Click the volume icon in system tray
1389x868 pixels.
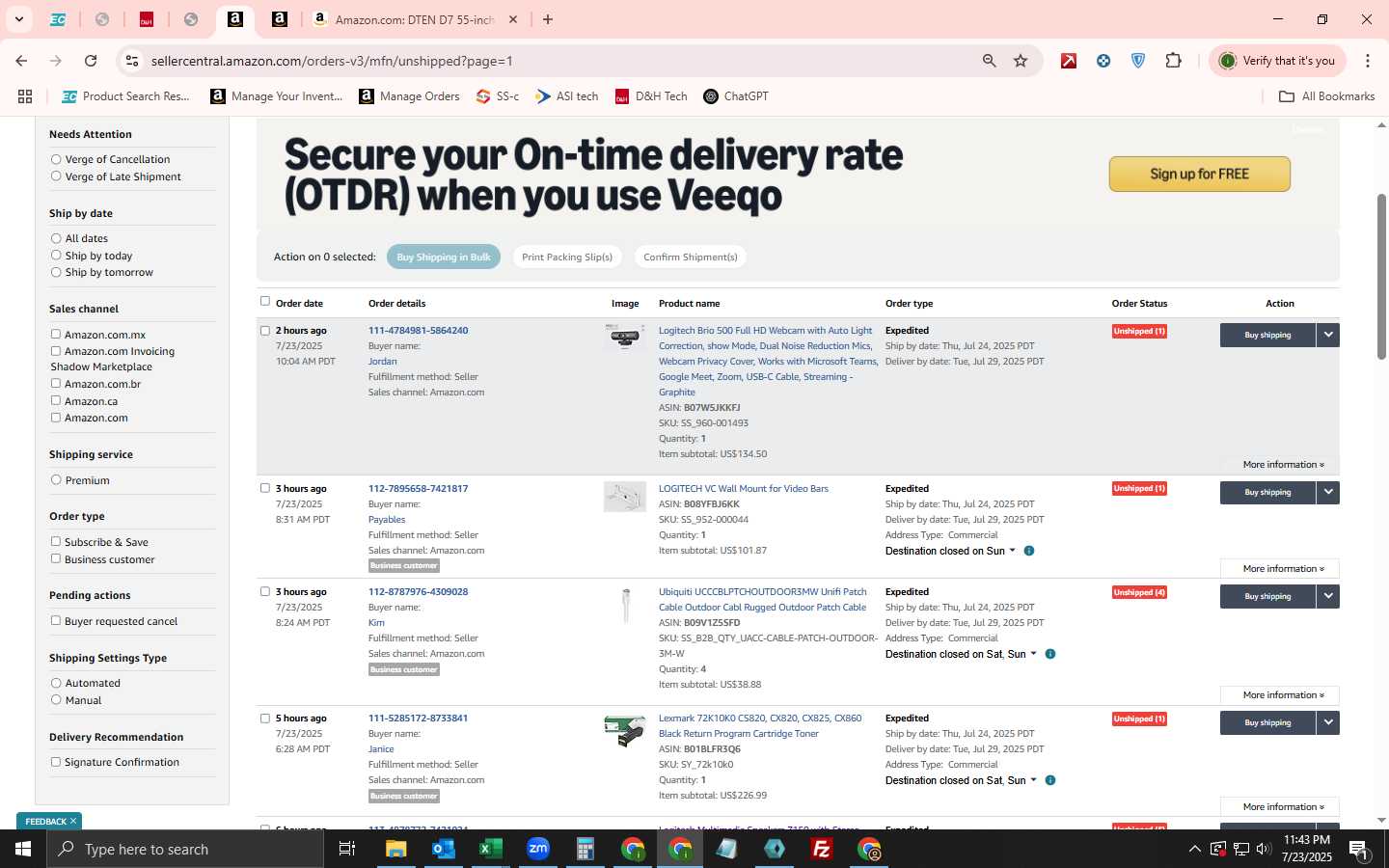(1264, 849)
